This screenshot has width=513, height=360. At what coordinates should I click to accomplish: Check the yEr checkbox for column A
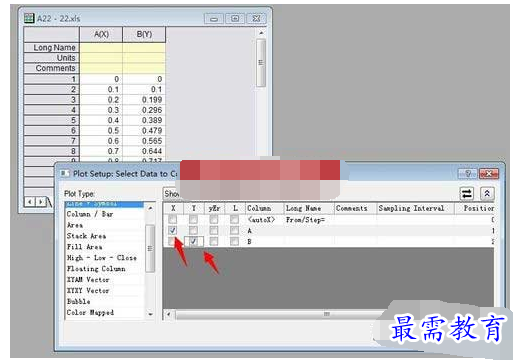coord(214,230)
